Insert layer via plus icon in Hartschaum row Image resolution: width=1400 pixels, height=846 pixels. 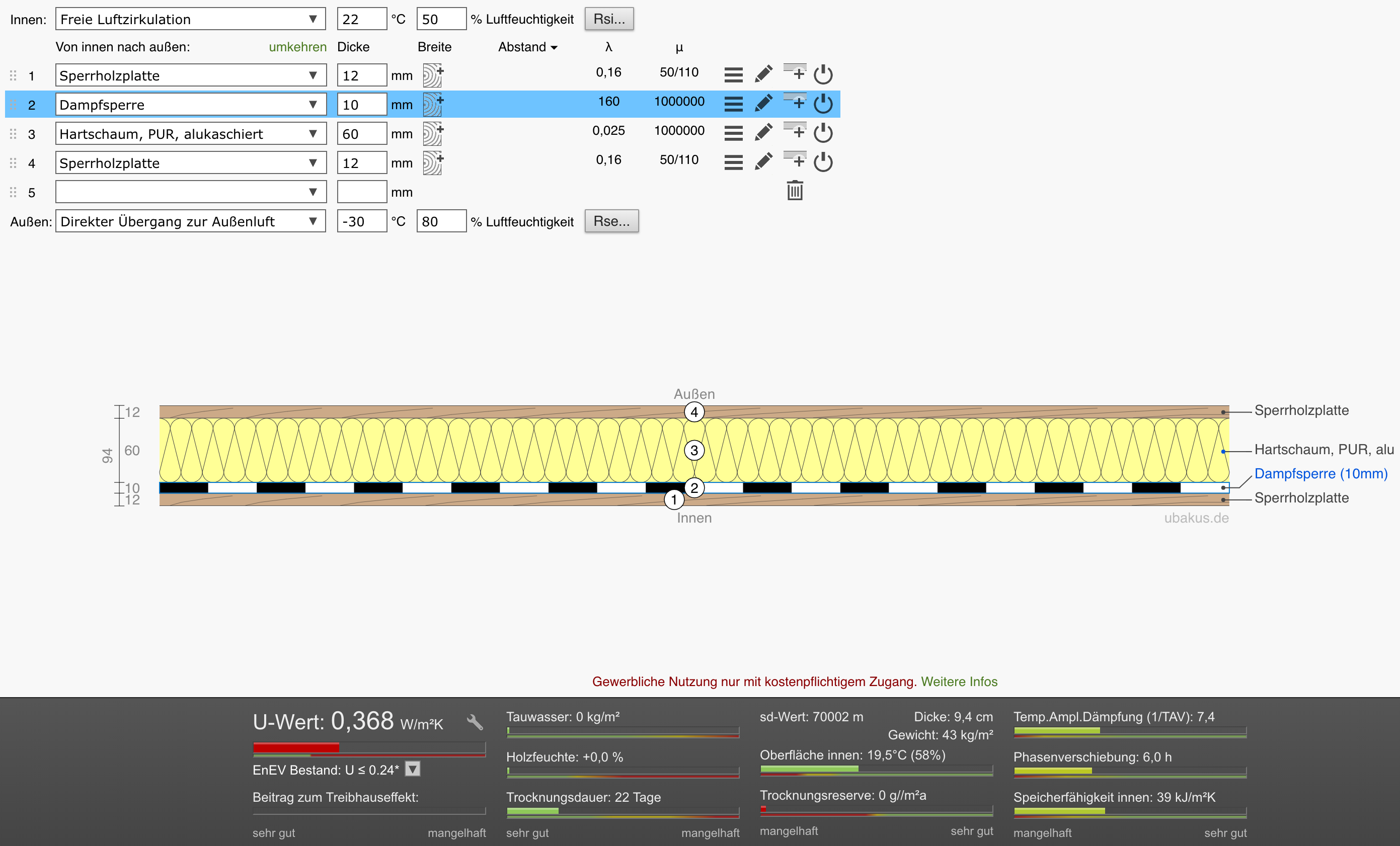tap(795, 131)
